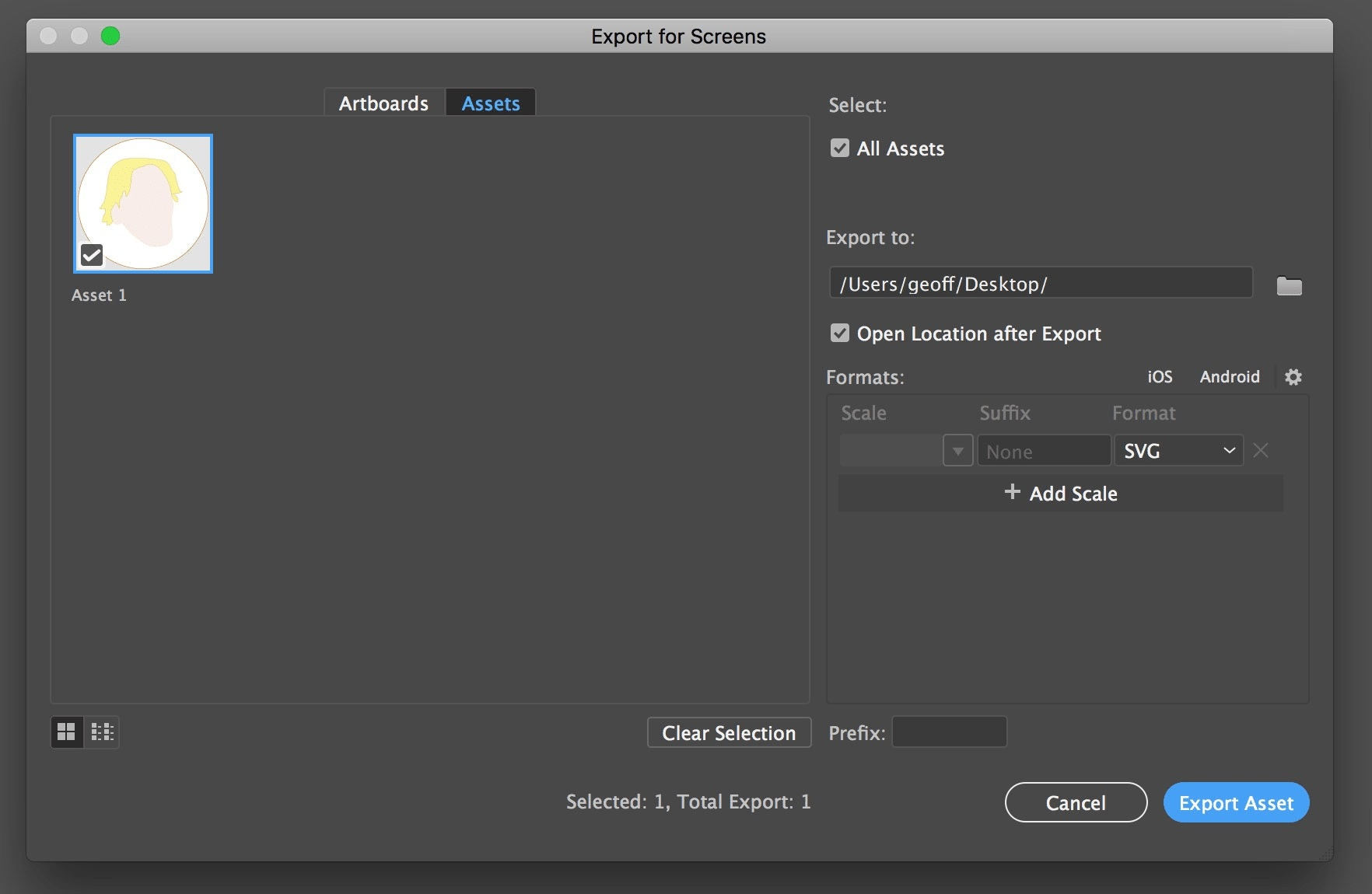
Task: Apply Android export presets
Action: point(1229,377)
